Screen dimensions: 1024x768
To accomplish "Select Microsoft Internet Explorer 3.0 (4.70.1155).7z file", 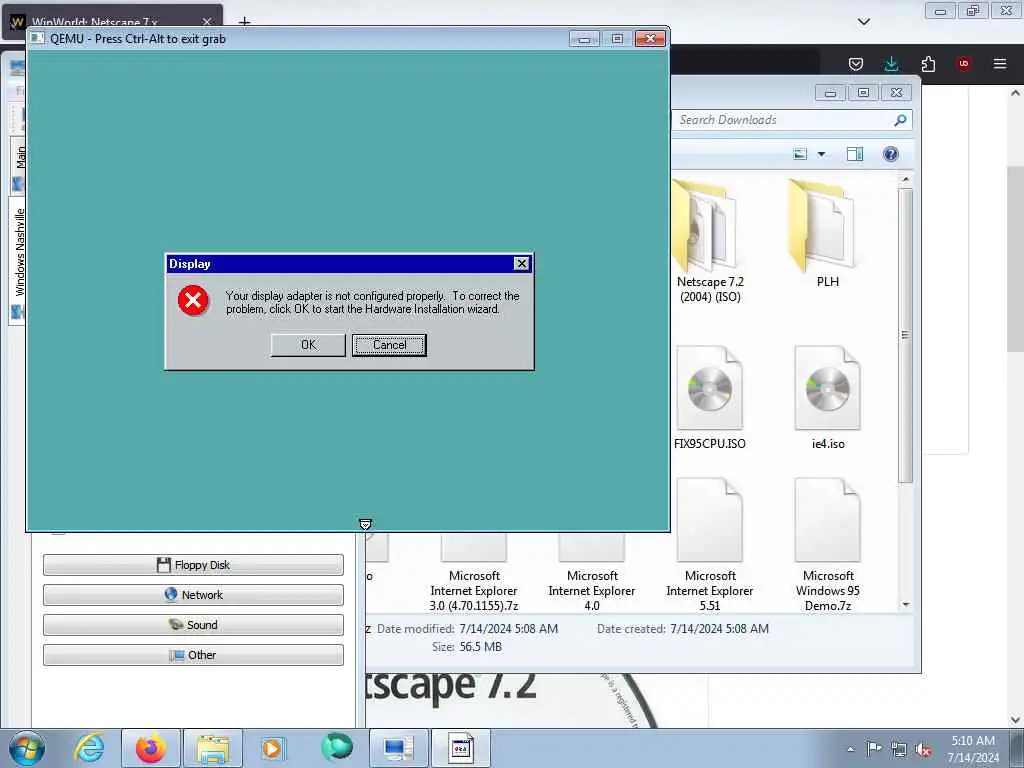I will 473,575.
